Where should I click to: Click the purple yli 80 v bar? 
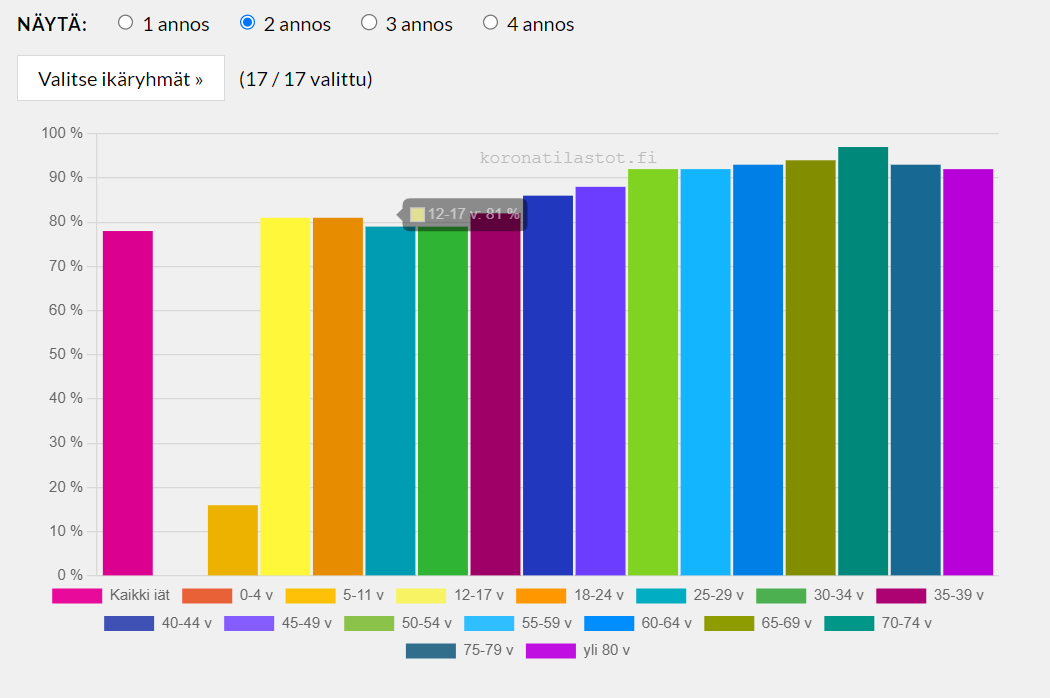pyautogui.click(x=968, y=372)
